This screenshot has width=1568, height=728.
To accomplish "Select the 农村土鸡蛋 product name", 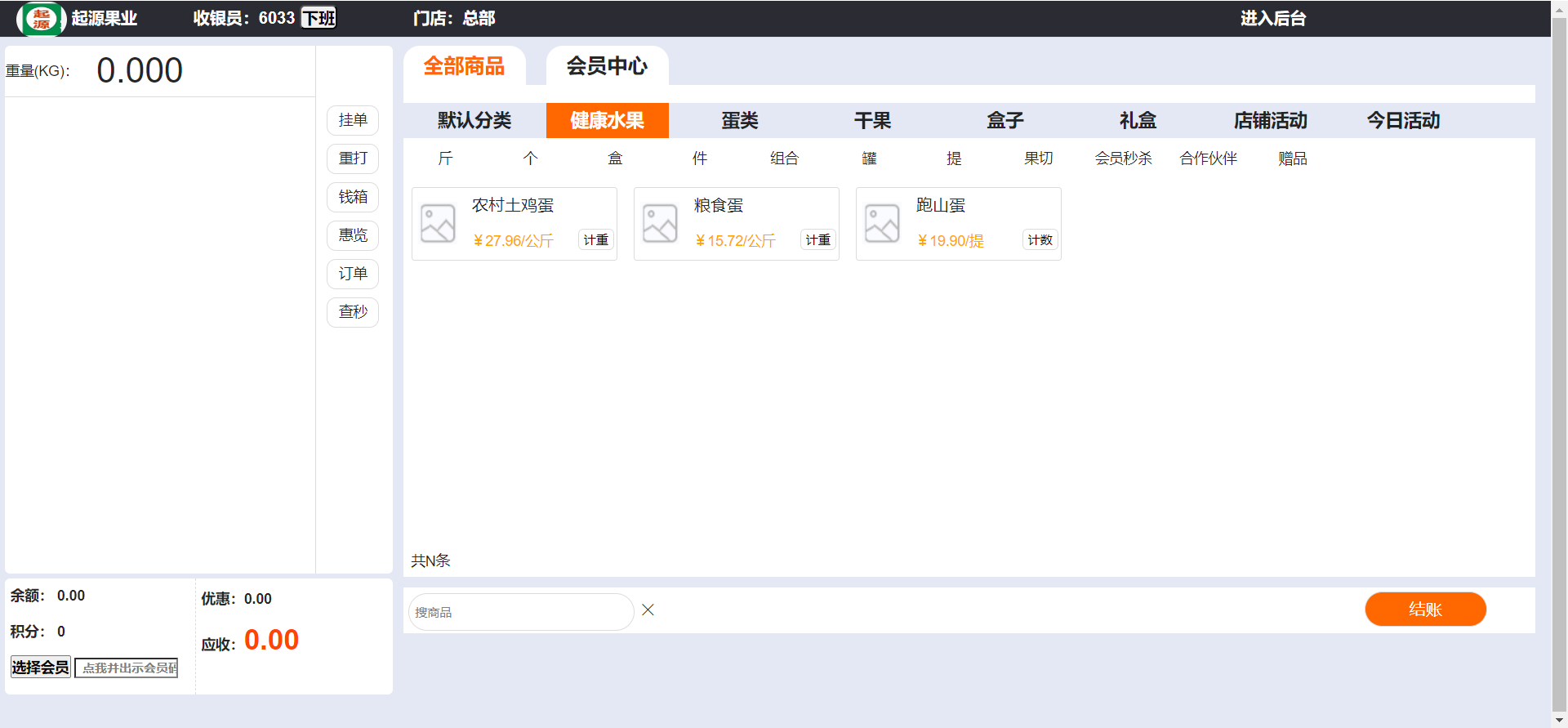I will click(513, 205).
